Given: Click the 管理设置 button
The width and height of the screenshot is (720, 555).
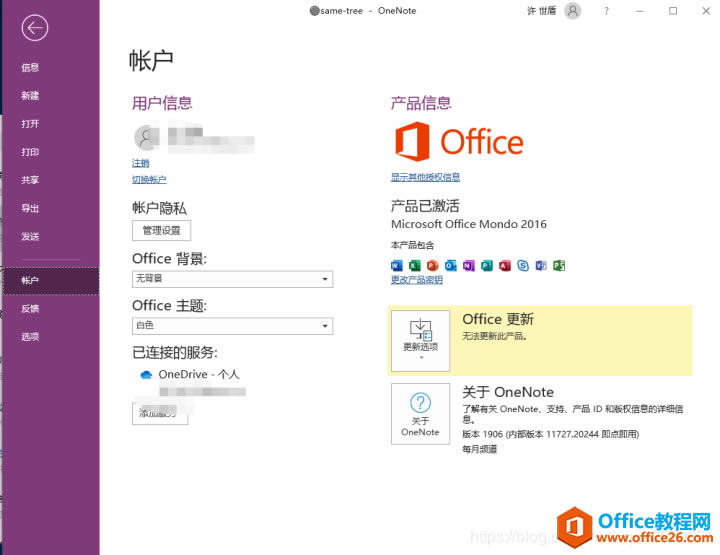Looking at the screenshot, I should click(161, 230).
